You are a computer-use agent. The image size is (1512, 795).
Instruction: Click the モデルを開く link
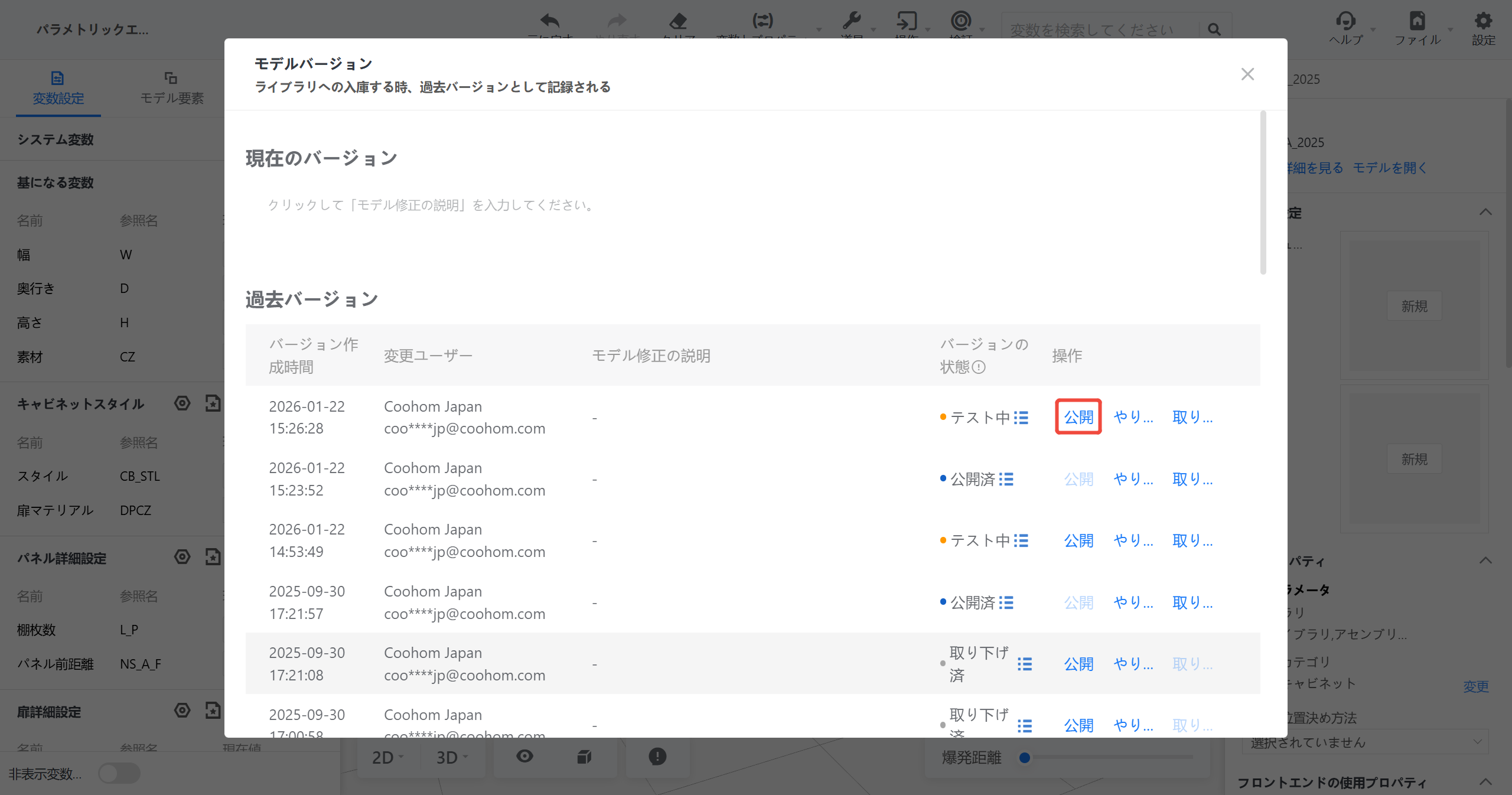(1390, 168)
